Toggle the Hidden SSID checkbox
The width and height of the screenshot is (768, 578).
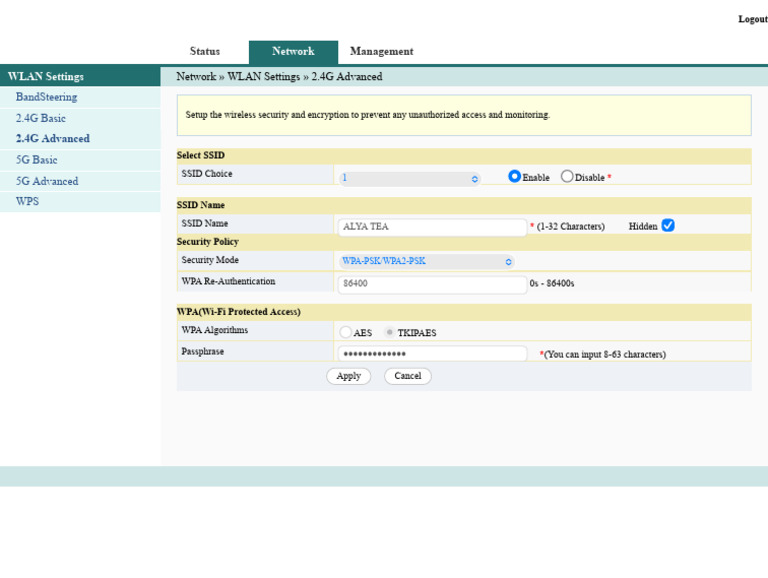click(668, 226)
